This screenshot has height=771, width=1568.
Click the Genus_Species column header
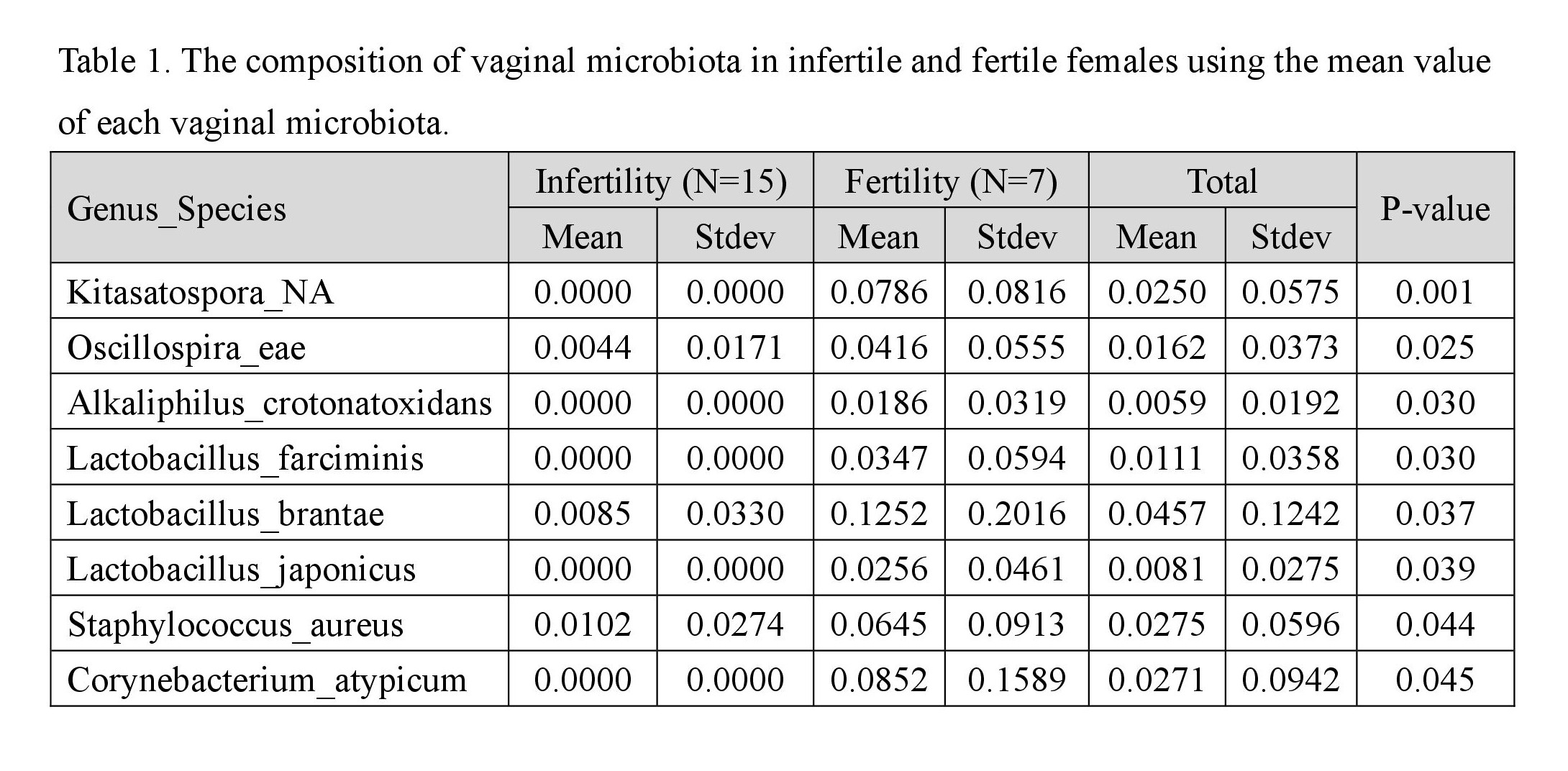(177, 209)
